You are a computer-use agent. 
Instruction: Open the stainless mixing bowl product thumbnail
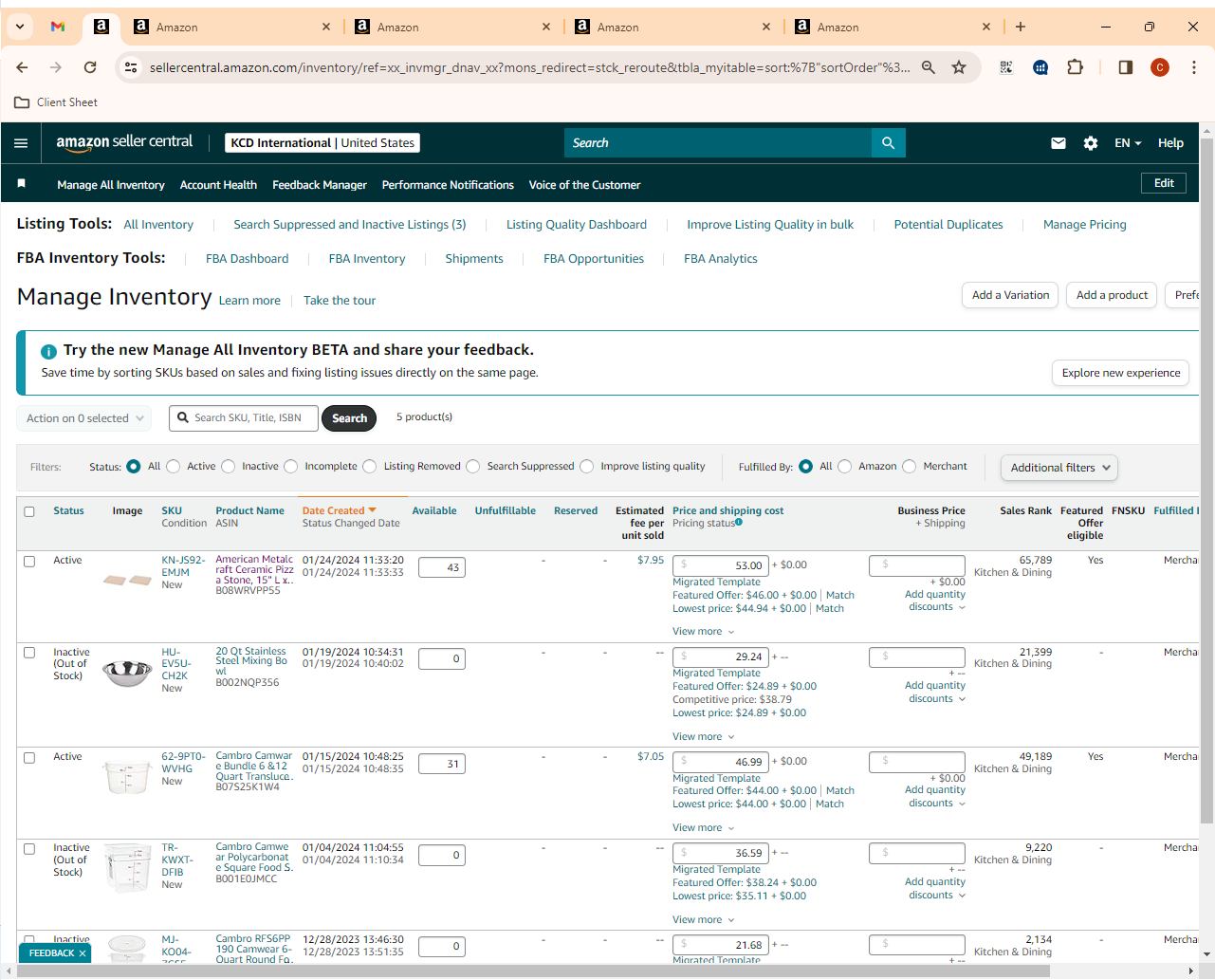click(127, 673)
